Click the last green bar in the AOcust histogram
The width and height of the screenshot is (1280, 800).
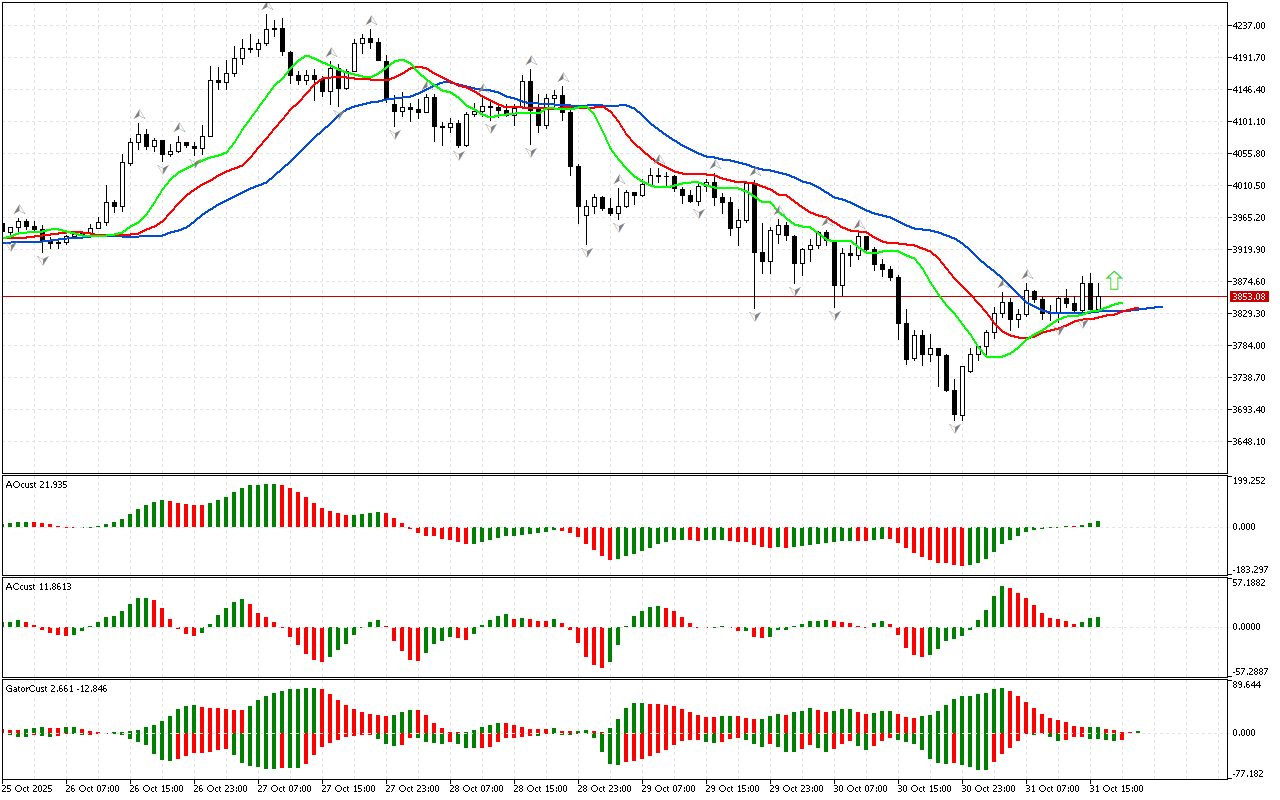click(1097, 523)
